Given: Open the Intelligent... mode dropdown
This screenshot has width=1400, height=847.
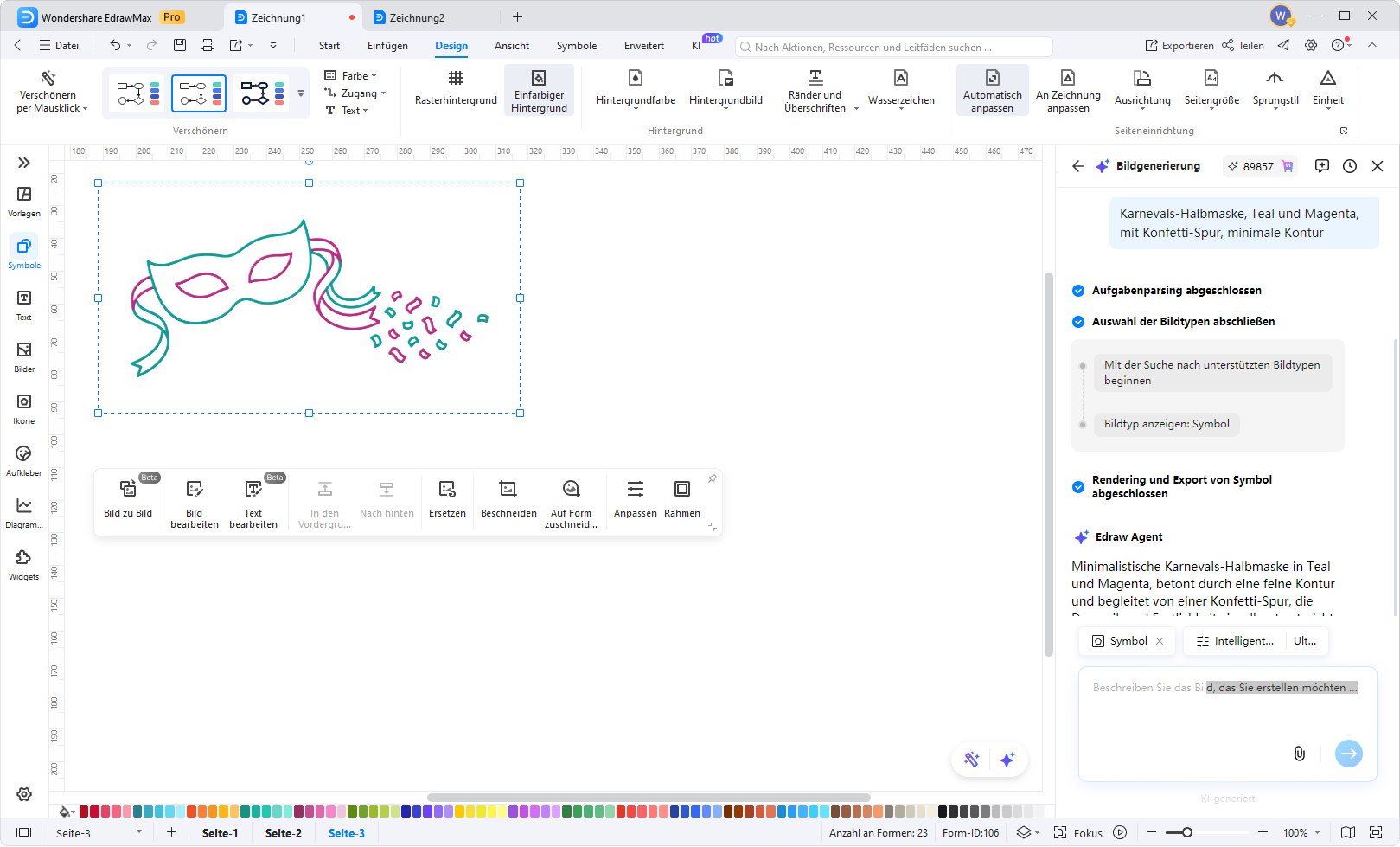Looking at the screenshot, I should point(1235,641).
